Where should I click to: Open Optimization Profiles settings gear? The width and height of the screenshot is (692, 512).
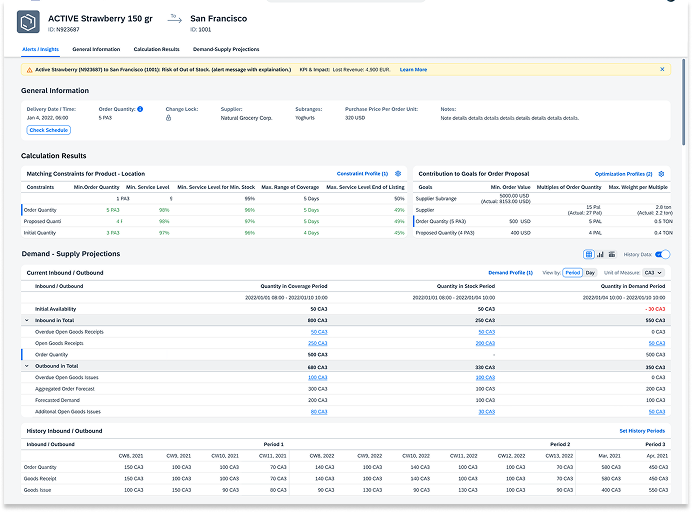point(661,174)
